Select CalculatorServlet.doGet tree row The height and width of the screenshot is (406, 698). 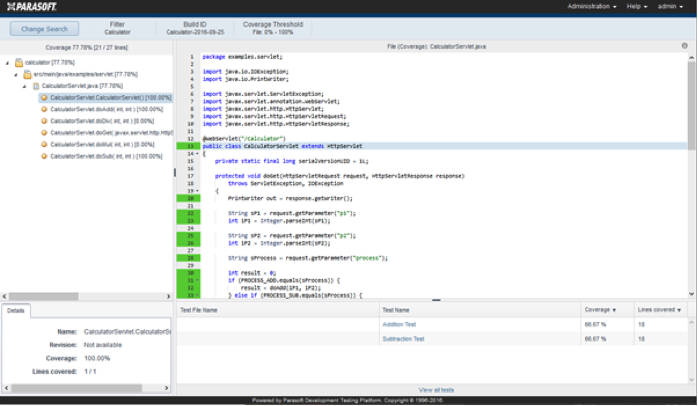(x=106, y=133)
